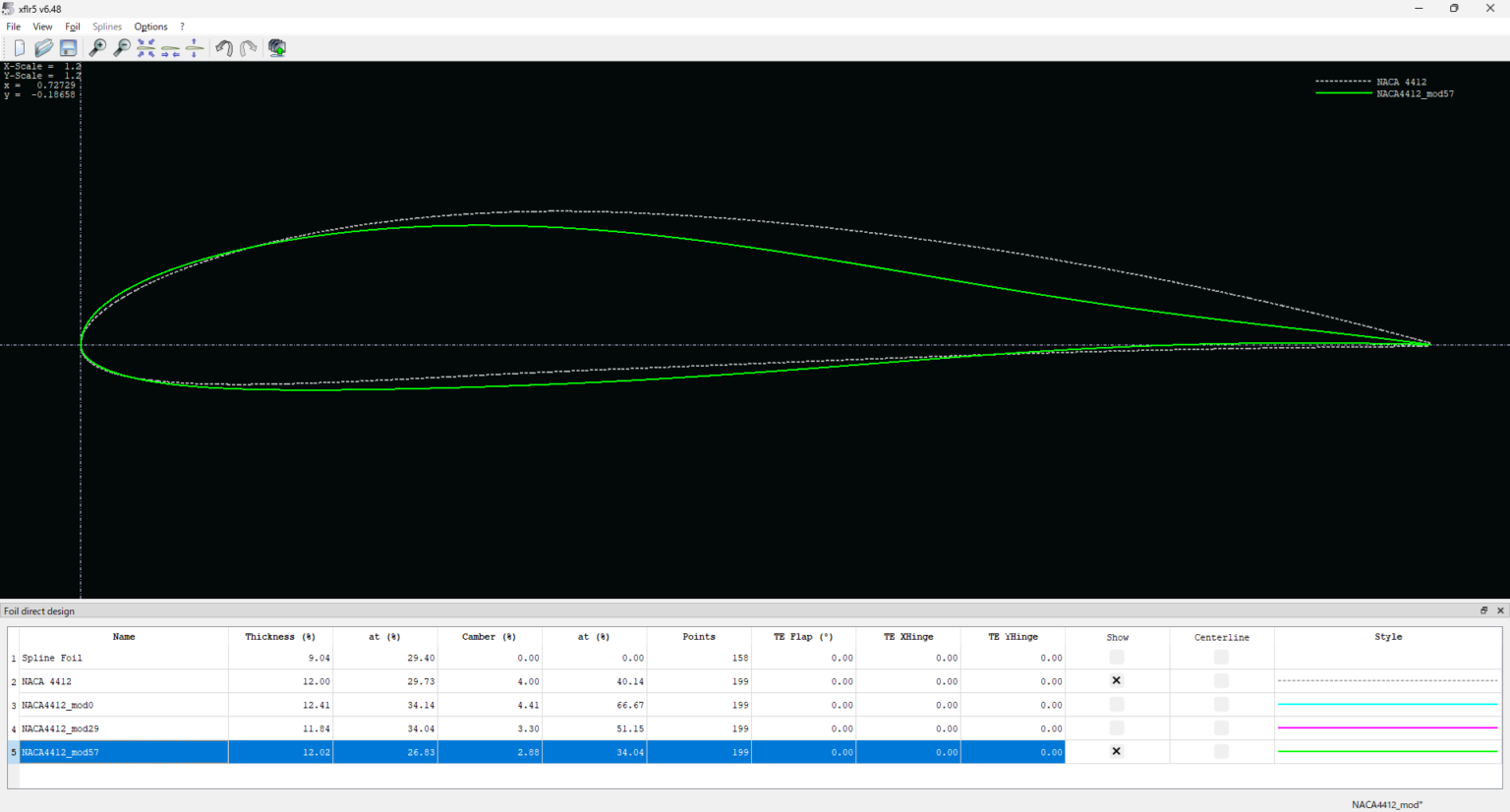Select the Spline Foil row name
This screenshot has height=812, width=1510.
tap(52, 659)
